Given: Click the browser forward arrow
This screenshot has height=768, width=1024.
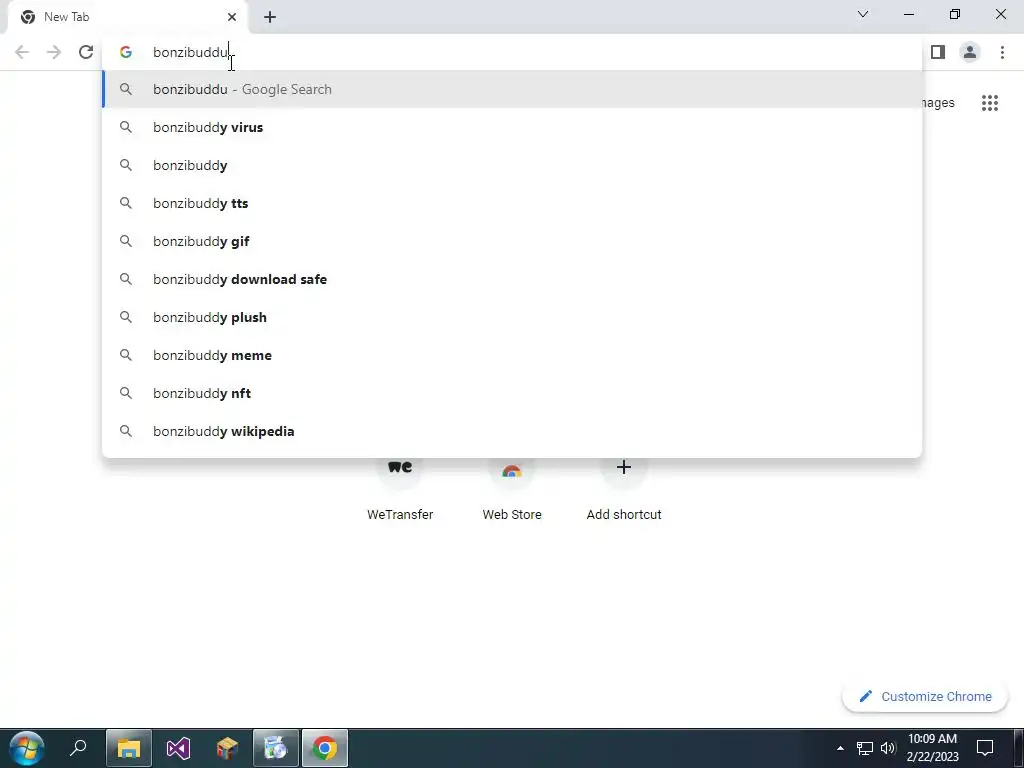Looking at the screenshot, I should [54, 52].
